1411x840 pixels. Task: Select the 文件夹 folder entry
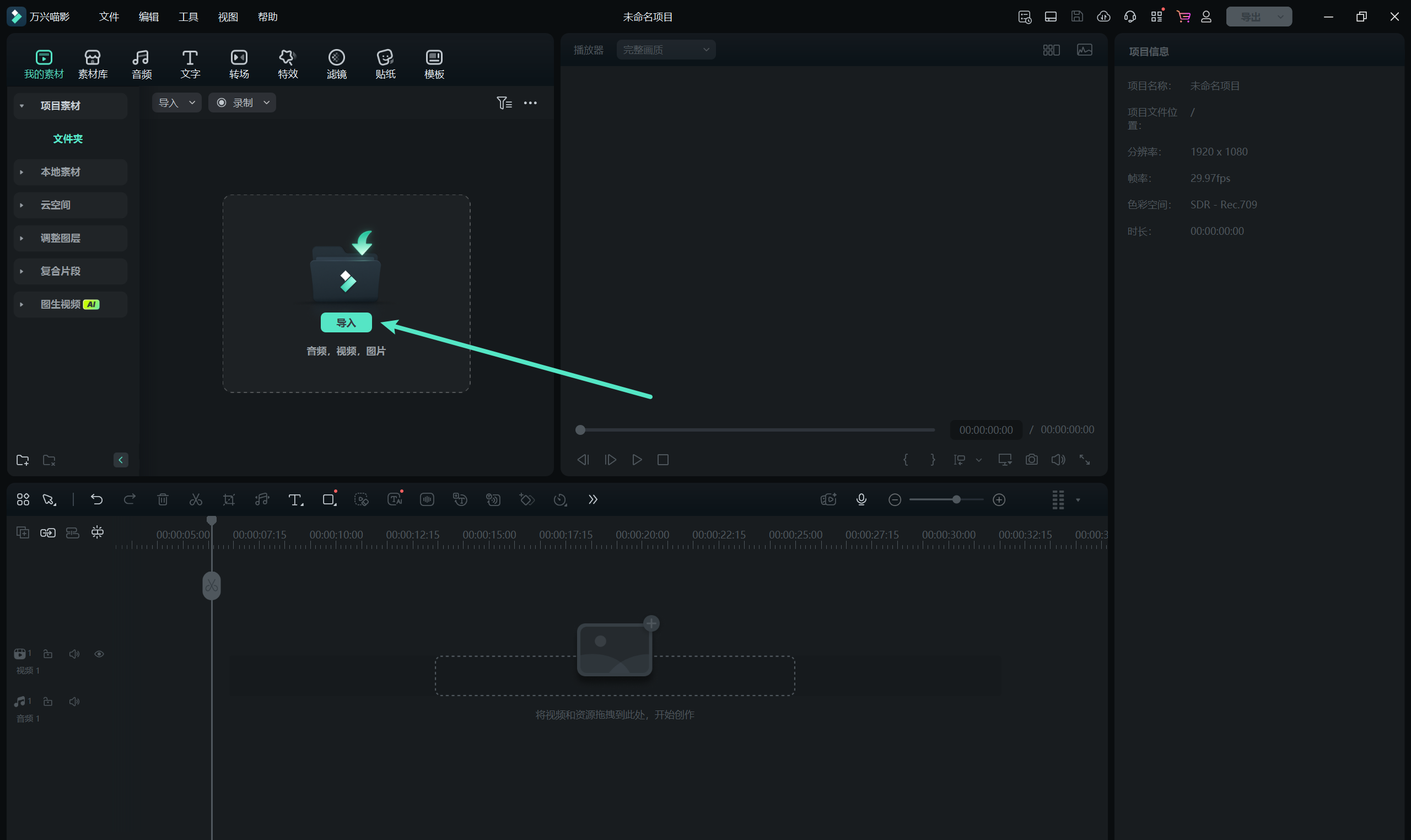(68, 139)
